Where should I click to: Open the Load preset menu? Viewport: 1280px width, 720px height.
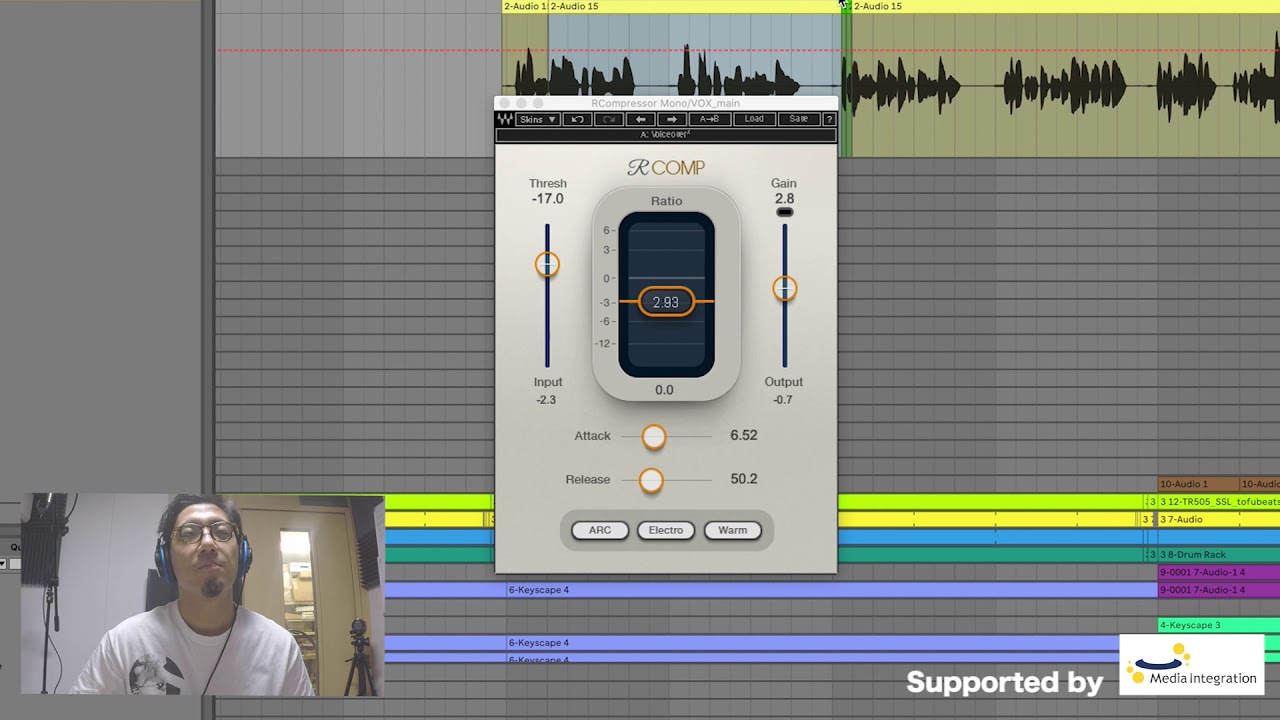(754, 119)
